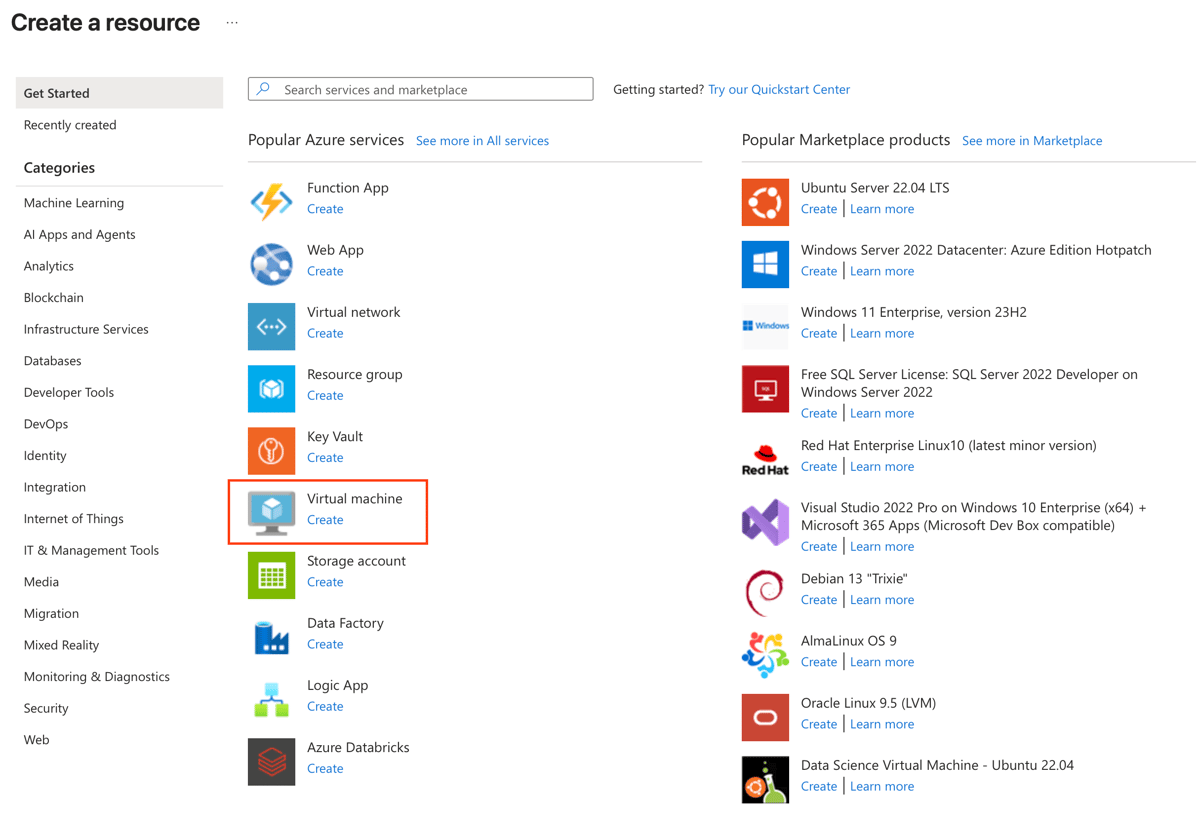Click the Resource group cube icon

click(271, 388)
